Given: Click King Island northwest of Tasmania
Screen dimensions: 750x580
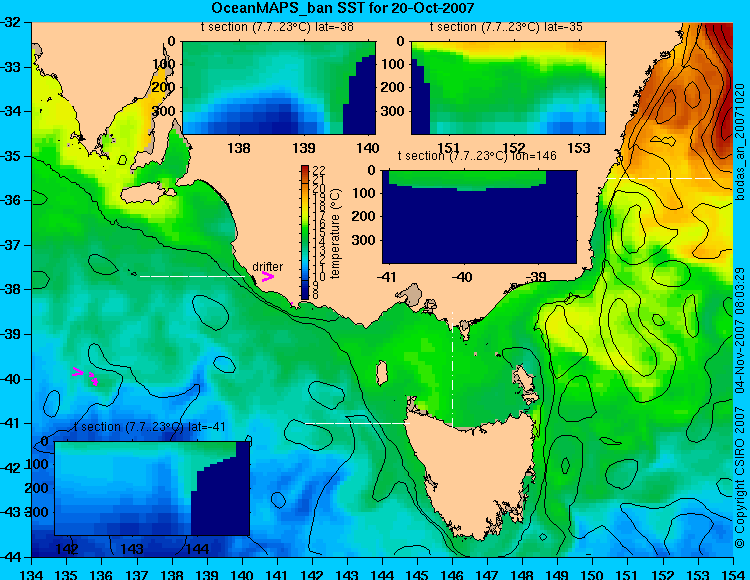Looking at the screenshot, I should [382, 373].
